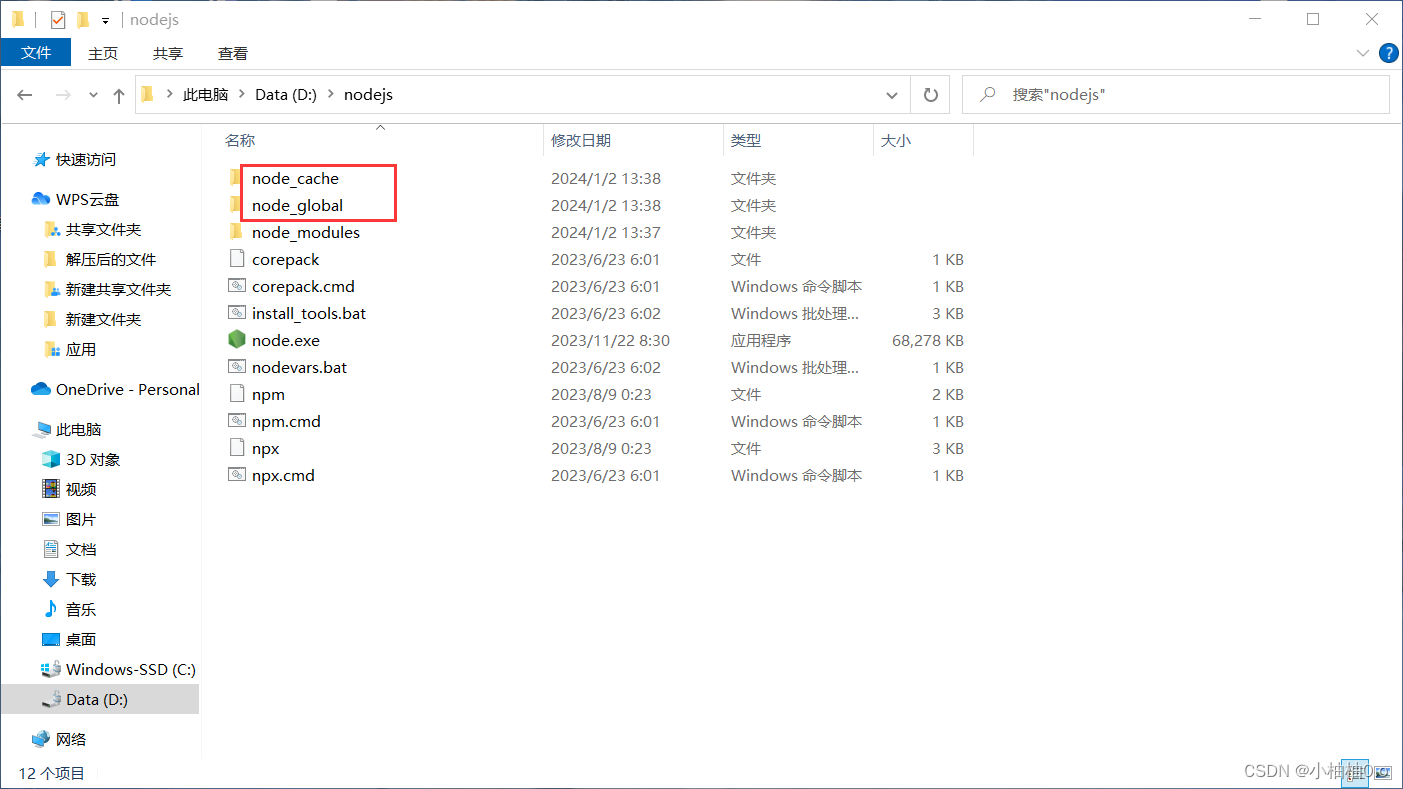Click the node_cache folder icon
The image size is (1403, 789).
point(236,178)
